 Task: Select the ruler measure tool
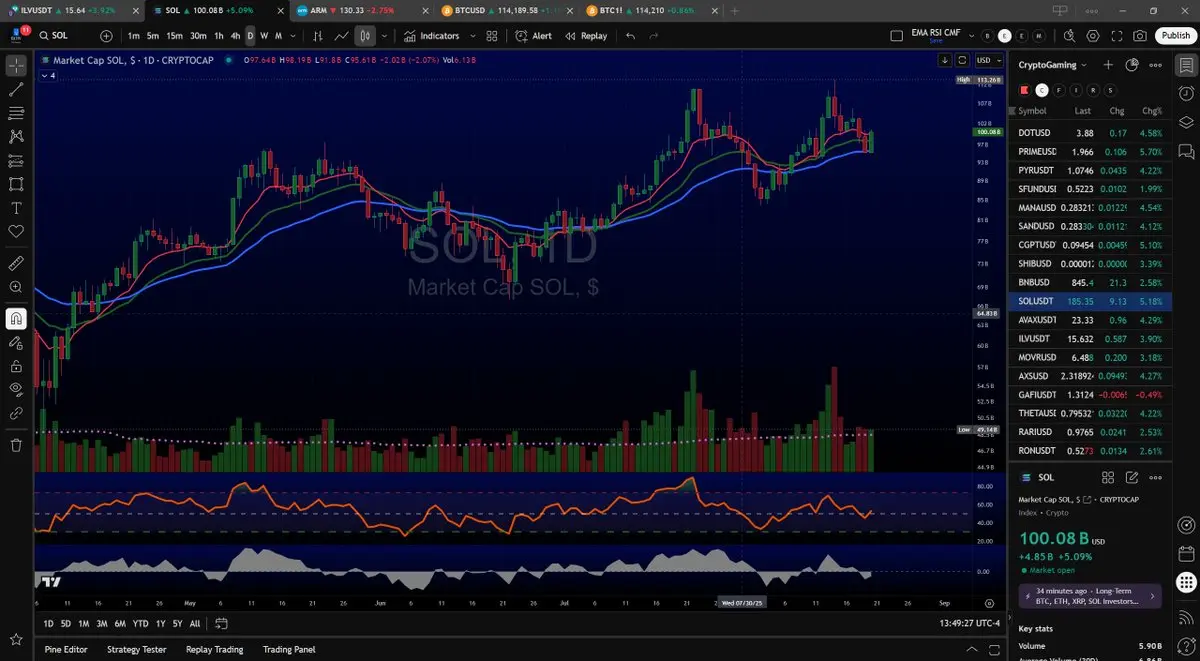point(16,263)
